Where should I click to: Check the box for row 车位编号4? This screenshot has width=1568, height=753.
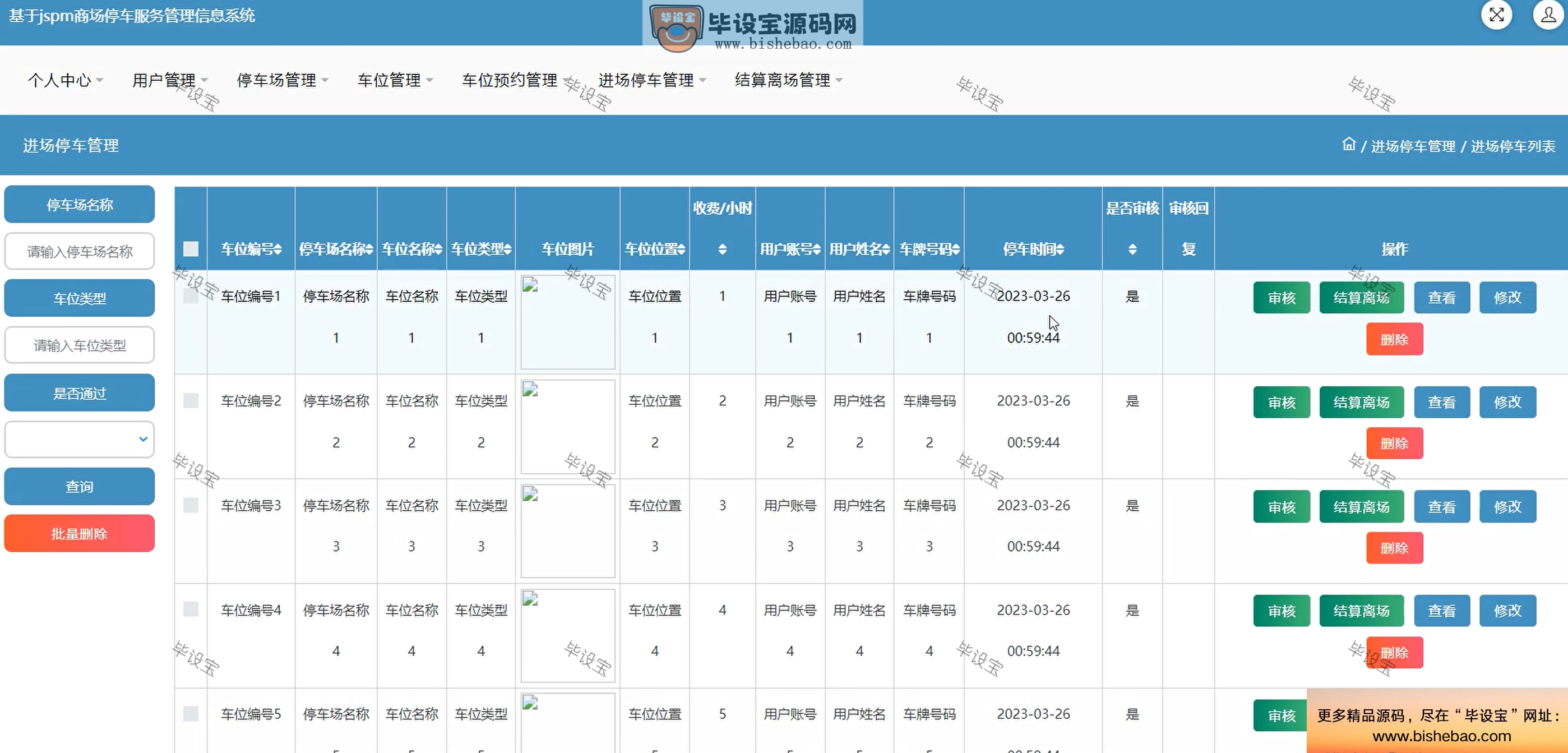tap(191, 609)
